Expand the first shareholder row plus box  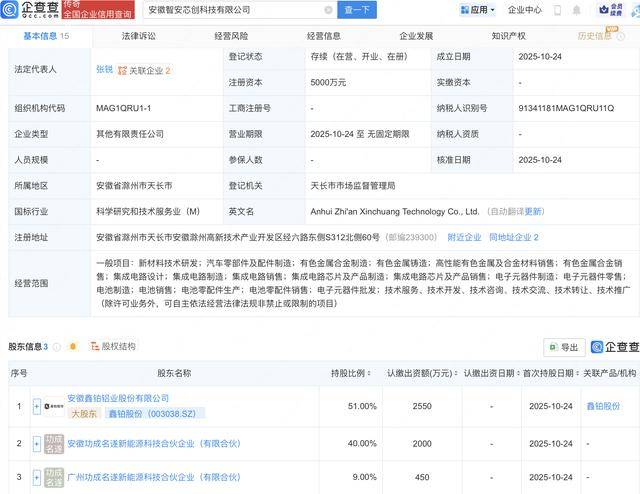pyautogui.click(x=37, y=406)
